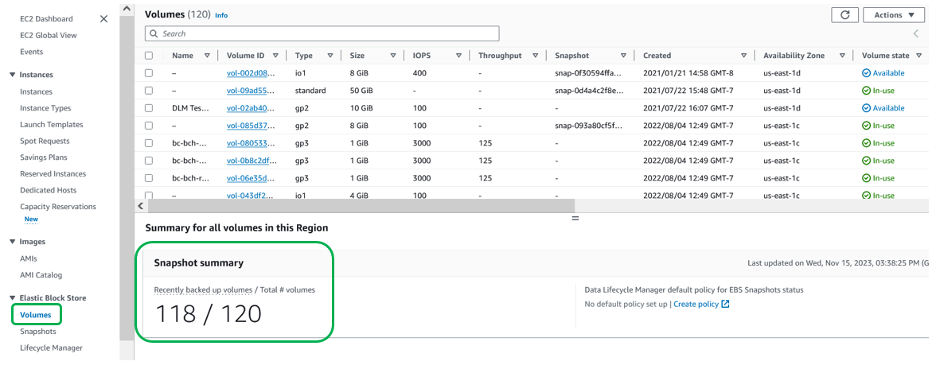Select checkbox for DLM Tes volume row
The width and height of the screenshot is (936, 370).
pos(149,108)
